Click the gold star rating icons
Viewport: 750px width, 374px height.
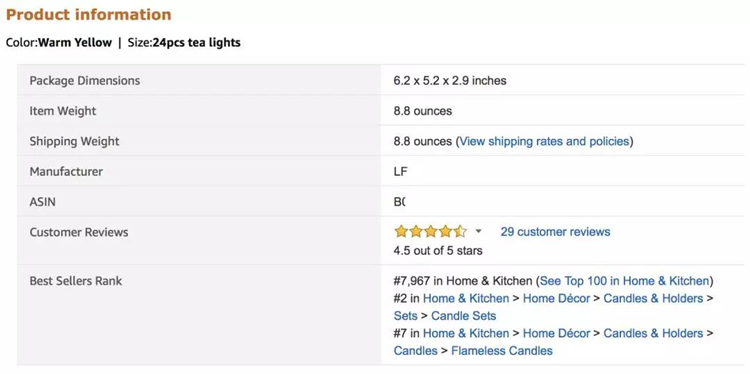[x=430, y=232]
